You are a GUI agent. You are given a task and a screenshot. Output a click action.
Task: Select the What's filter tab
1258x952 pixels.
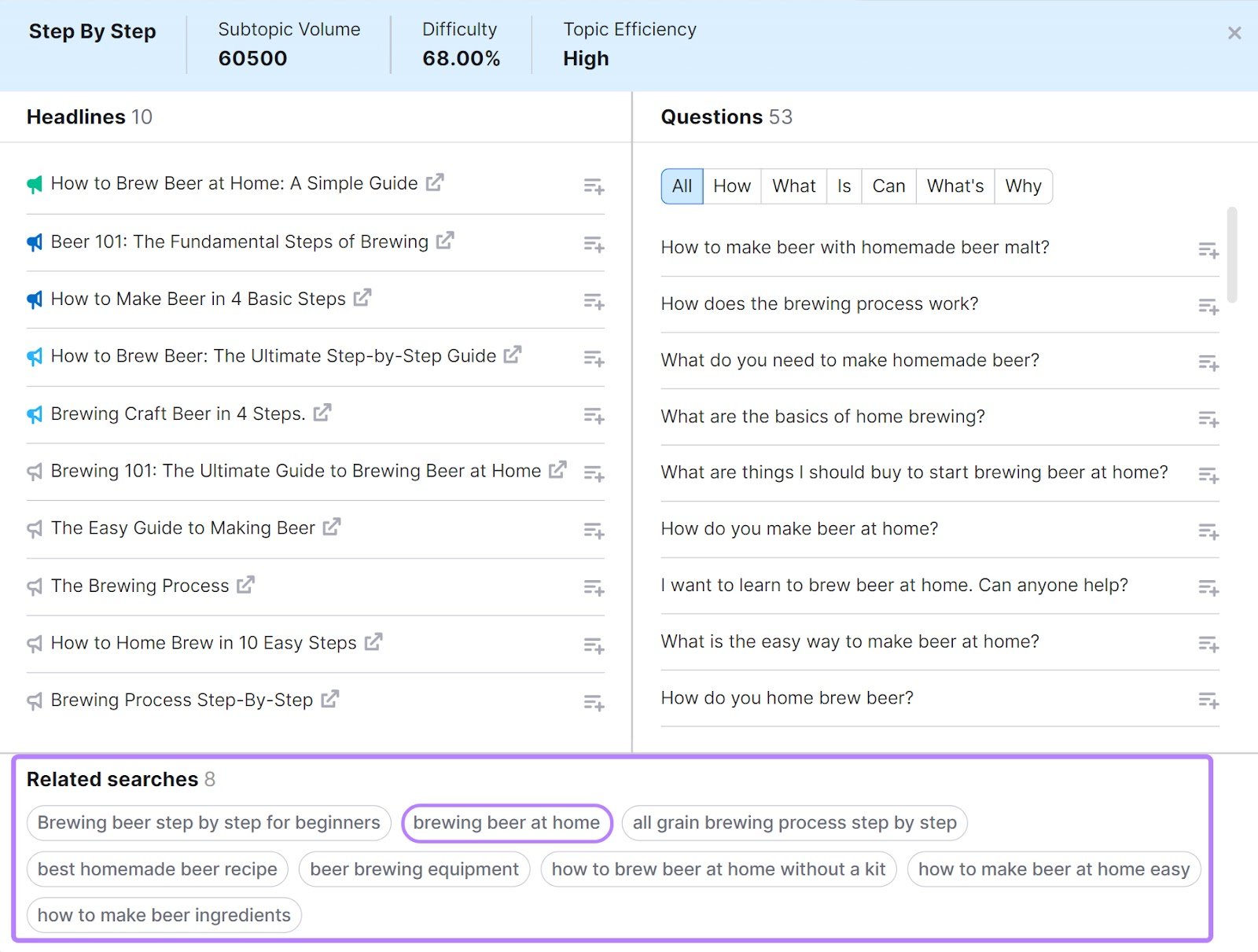955,186
